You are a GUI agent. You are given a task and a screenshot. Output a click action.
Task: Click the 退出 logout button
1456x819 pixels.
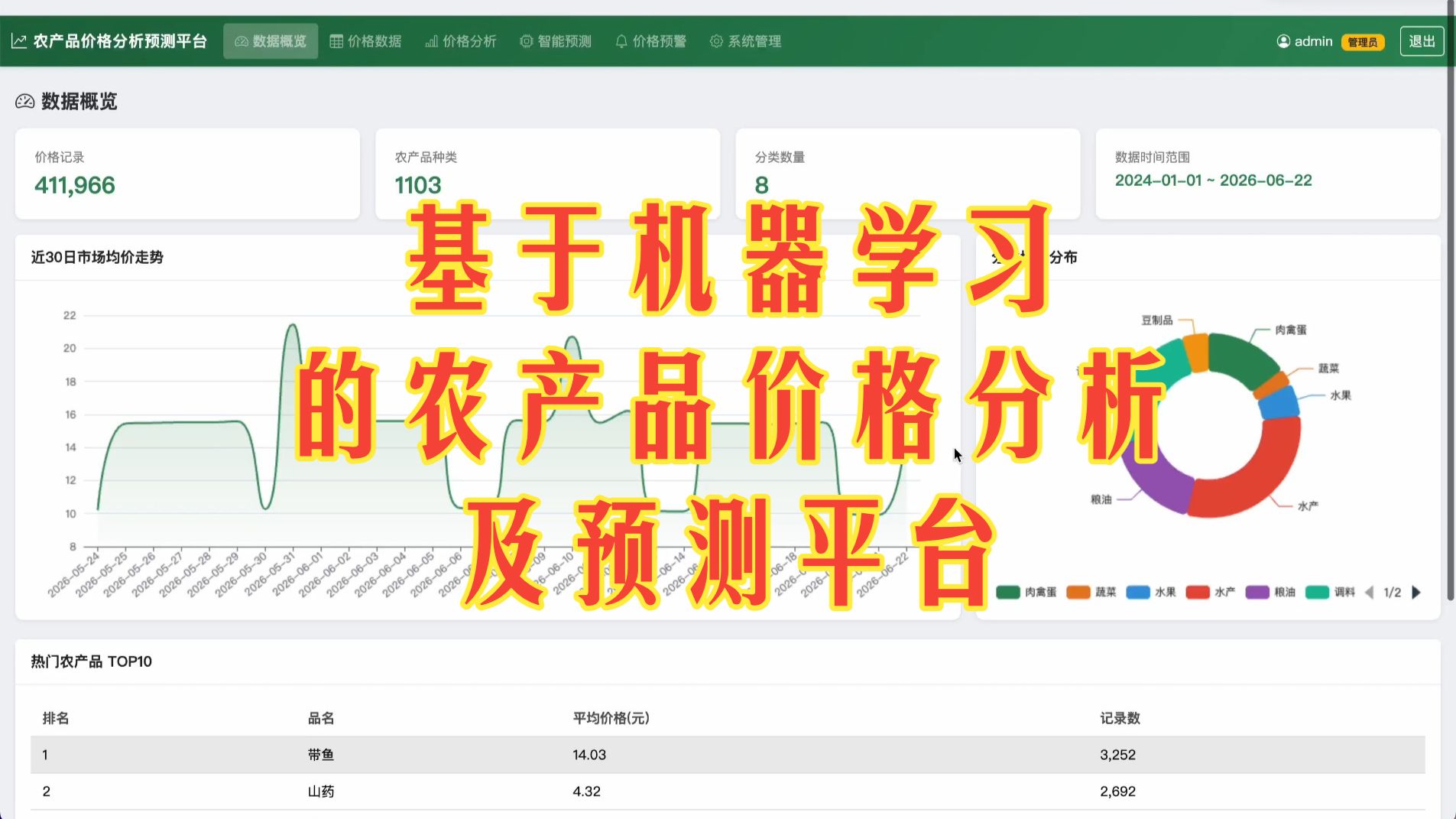coord(1422,41)
